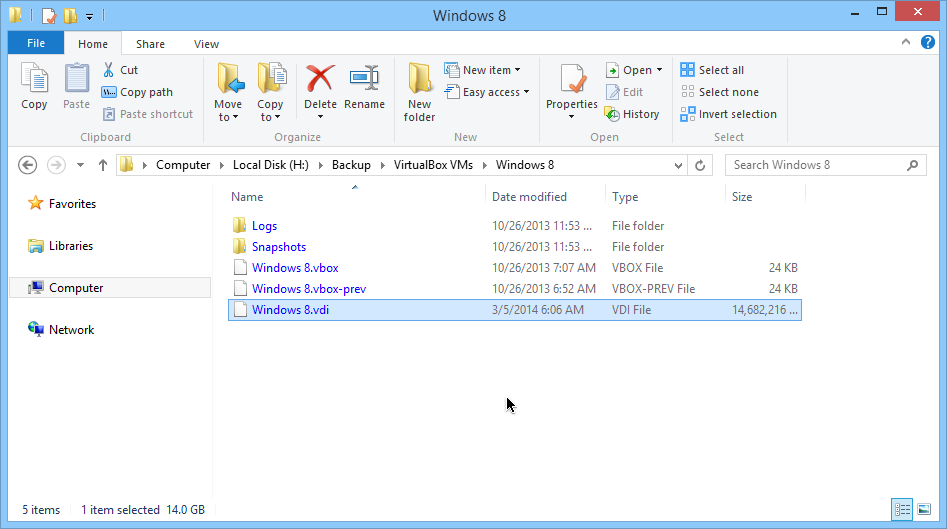Open the Move to folder button
The height and width of the screenshot is (529, 947).
[x=228, y=92]
